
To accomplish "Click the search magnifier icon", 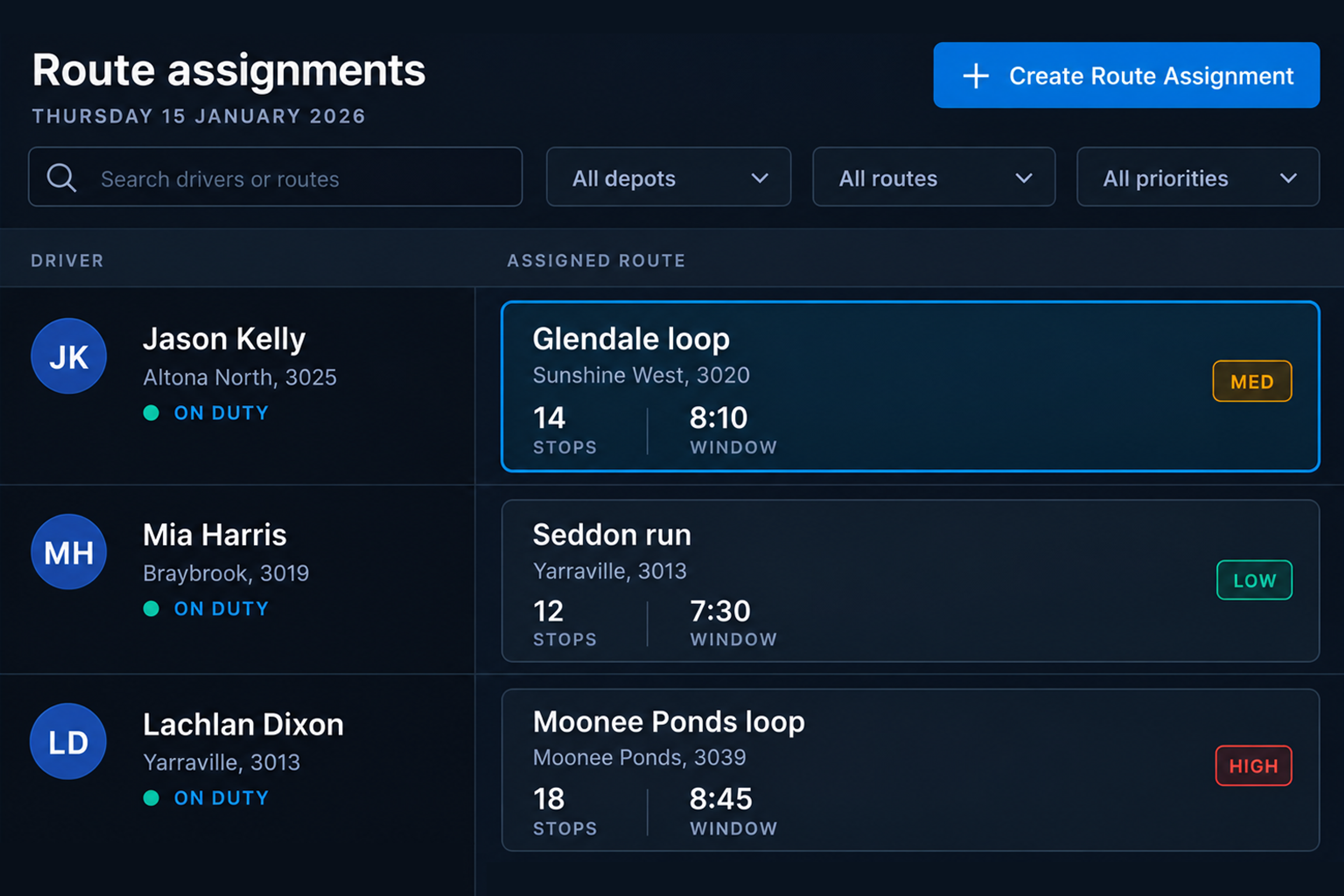I will click(x=61, y=178).
